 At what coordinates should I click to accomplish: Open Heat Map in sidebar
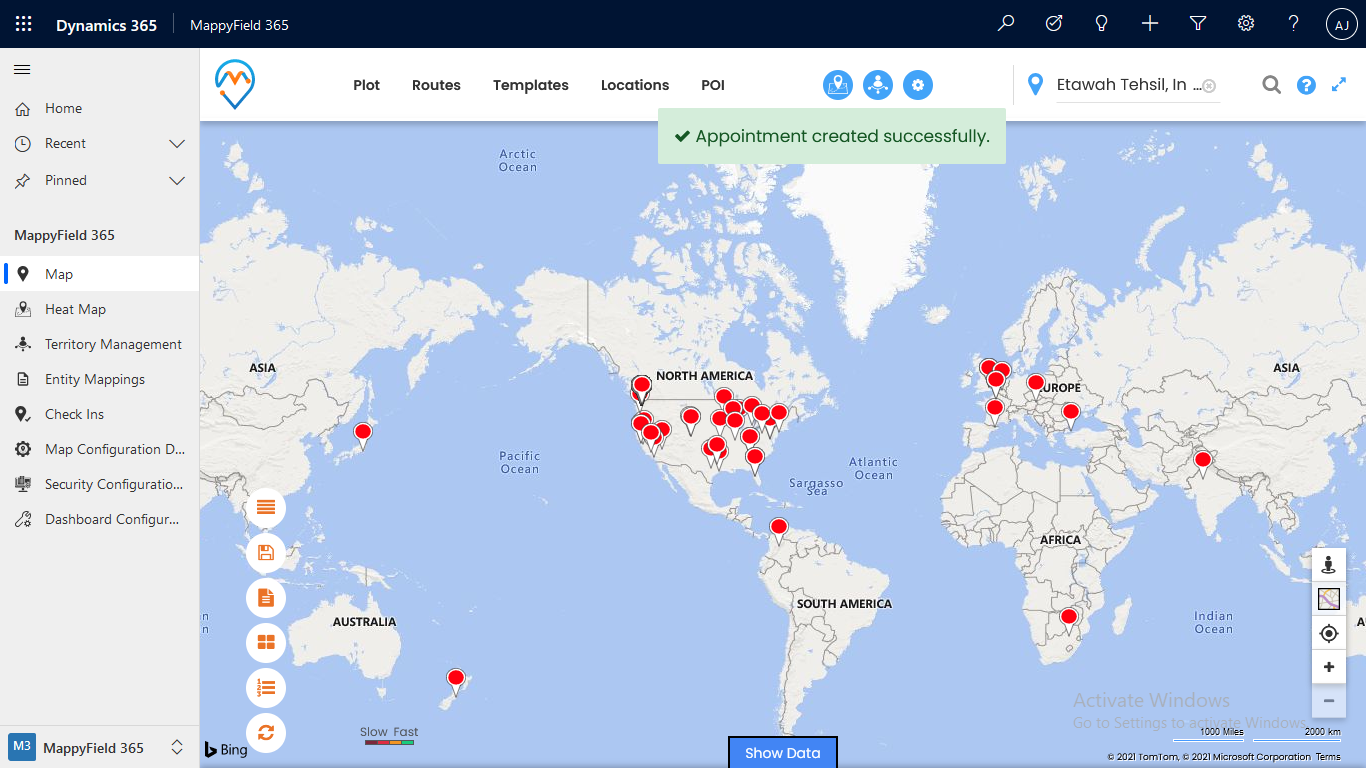(100, 309)
